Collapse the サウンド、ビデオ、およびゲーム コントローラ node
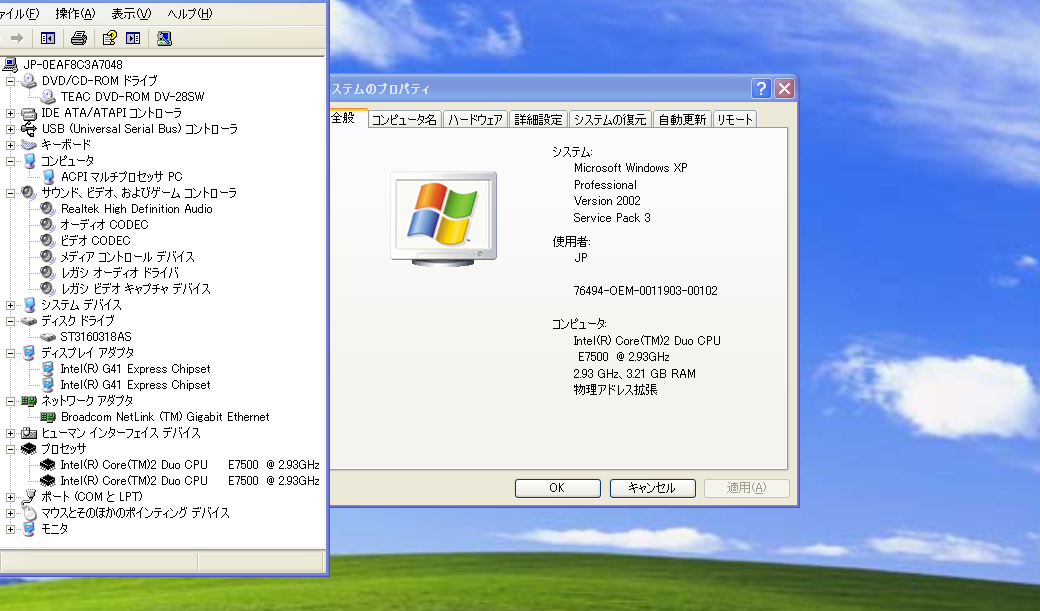The height and width of the screenshot is (611, 1040). coord(9,192)
